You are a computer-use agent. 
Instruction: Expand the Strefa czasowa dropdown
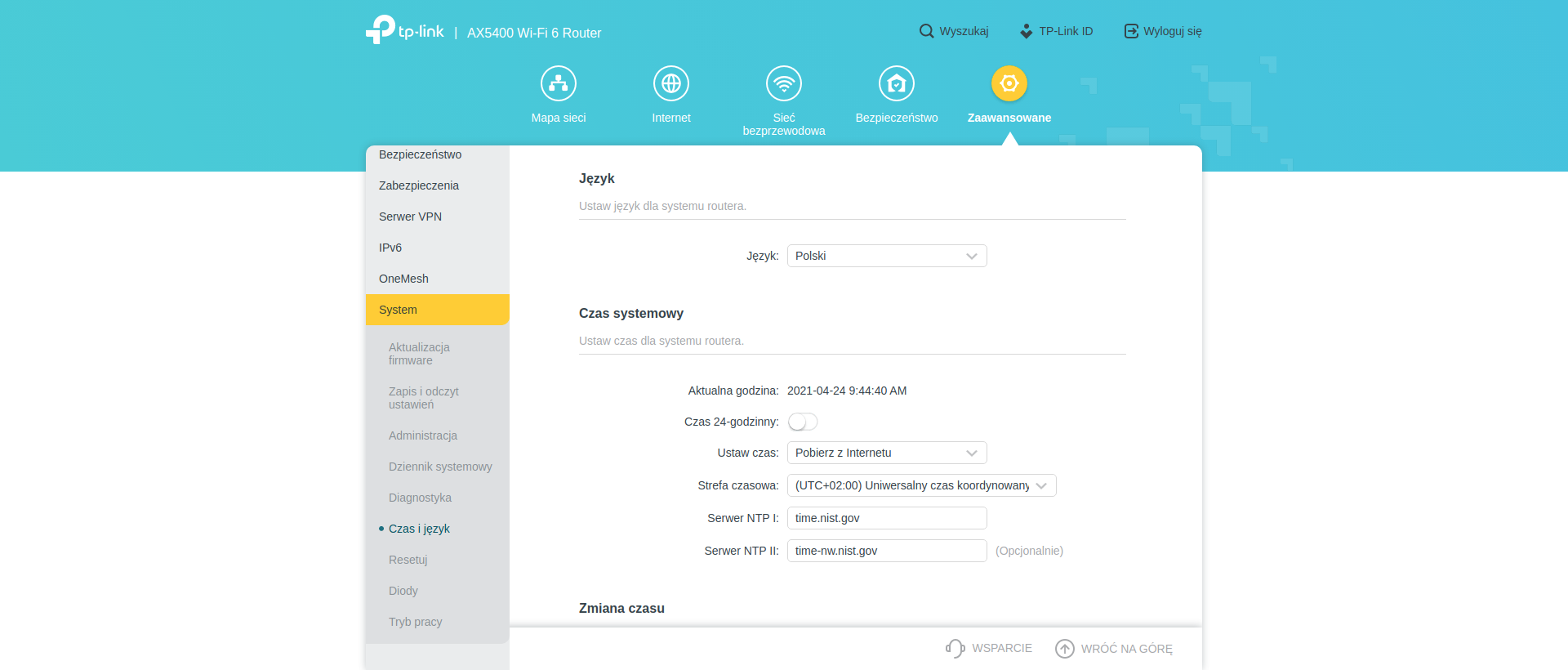tap(920, 485)
